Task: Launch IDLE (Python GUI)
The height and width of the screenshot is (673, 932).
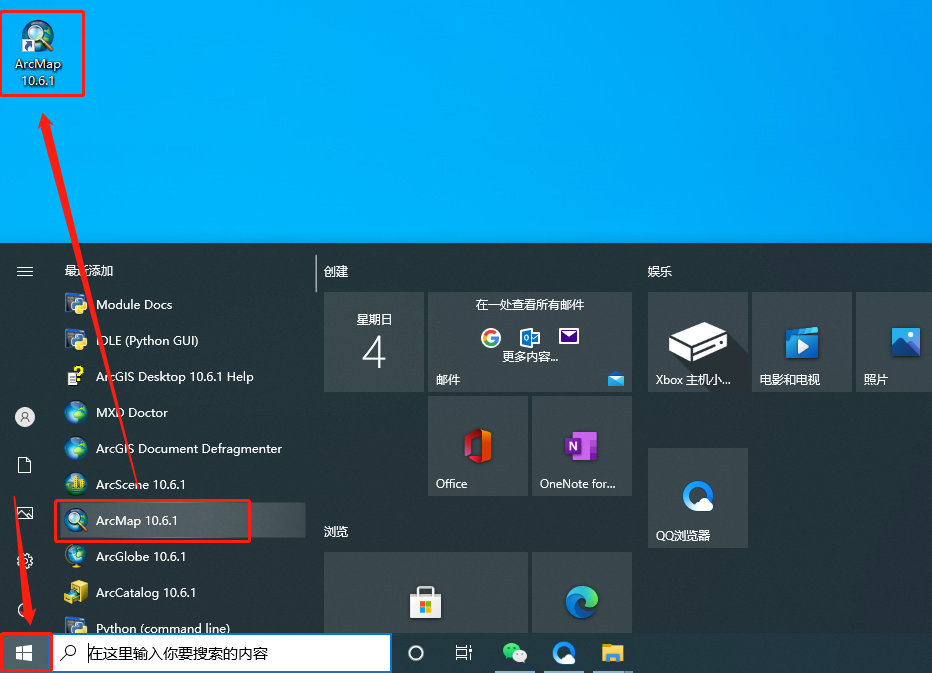Action: click(181, 341)
